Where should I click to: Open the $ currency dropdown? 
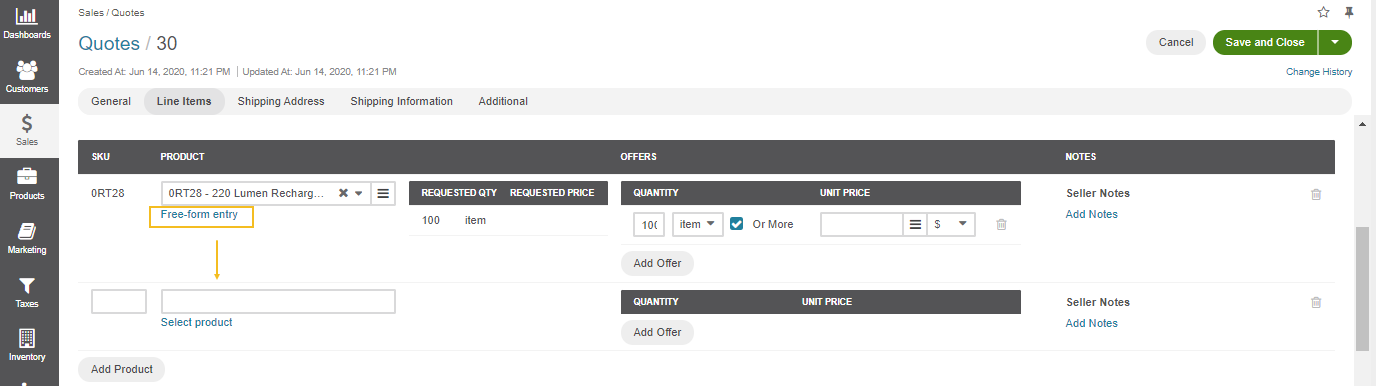[951, 224]
